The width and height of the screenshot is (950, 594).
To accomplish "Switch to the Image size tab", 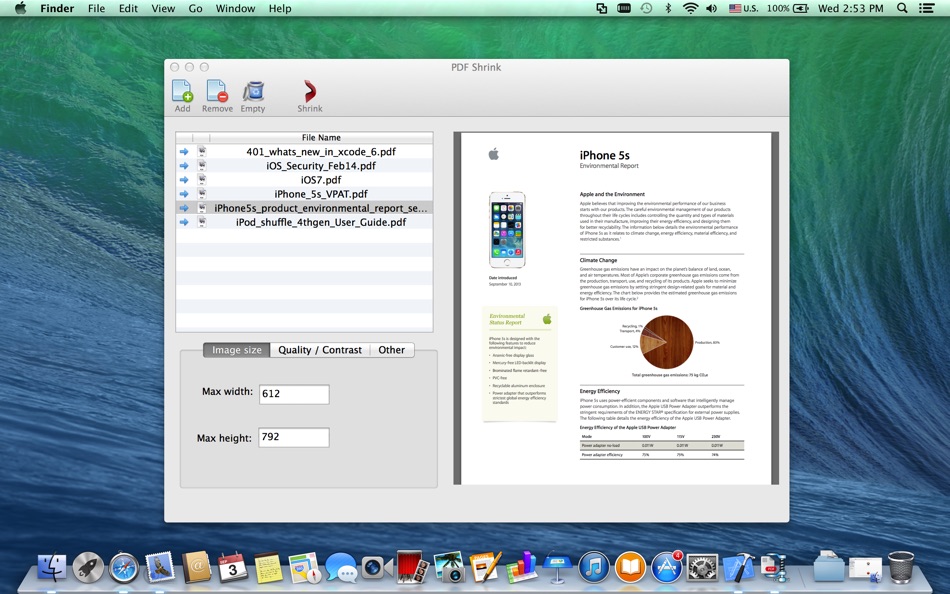I will (x=236, y=350).
